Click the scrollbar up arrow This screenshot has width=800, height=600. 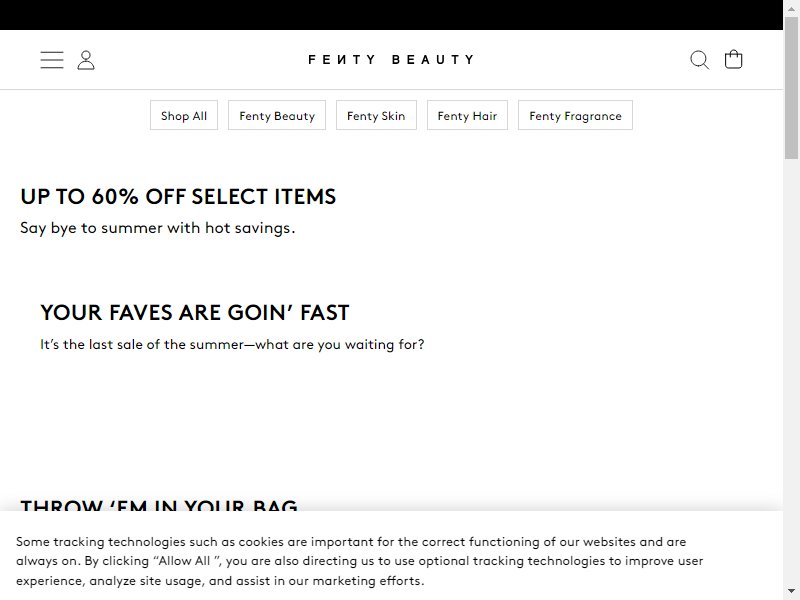click(x=791, y=7)
